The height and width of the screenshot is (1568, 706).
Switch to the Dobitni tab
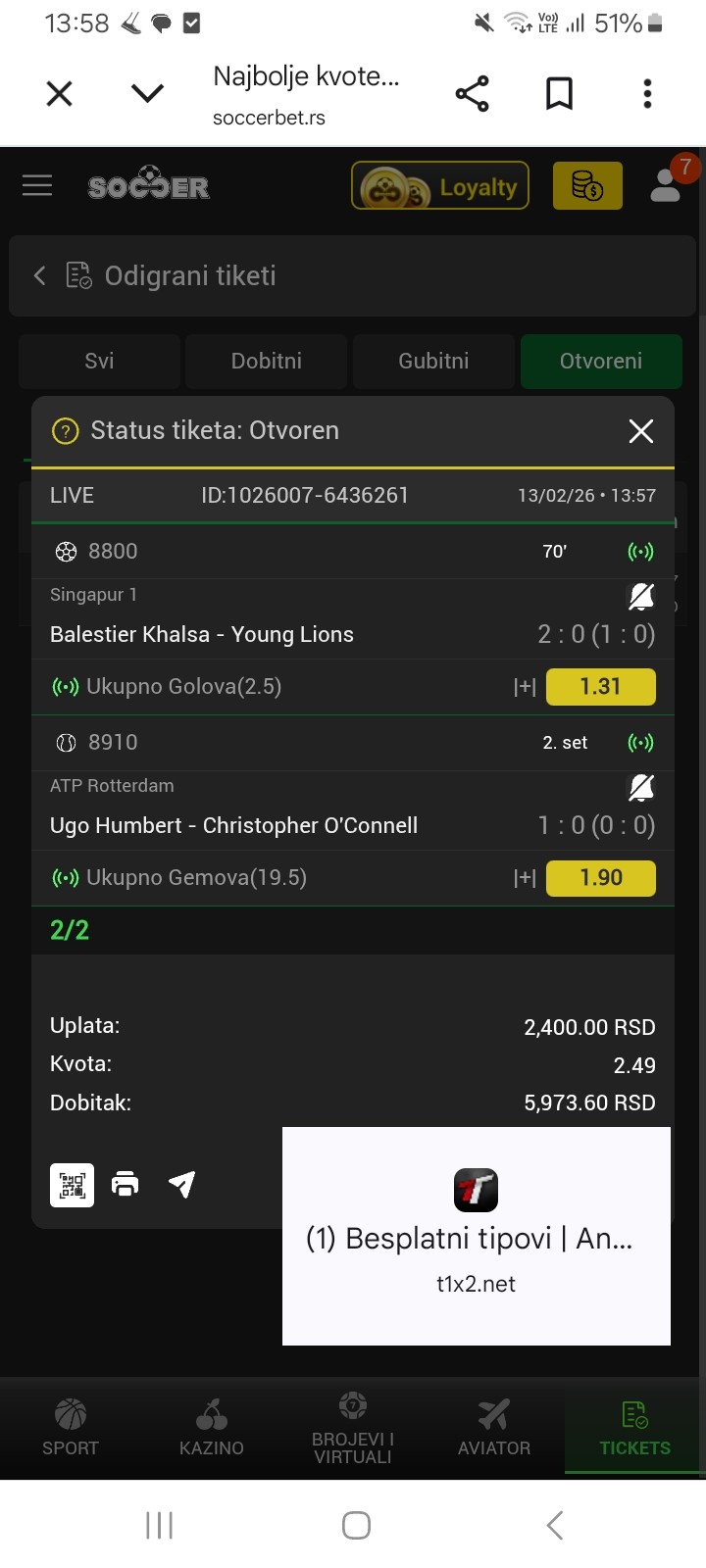266,361
